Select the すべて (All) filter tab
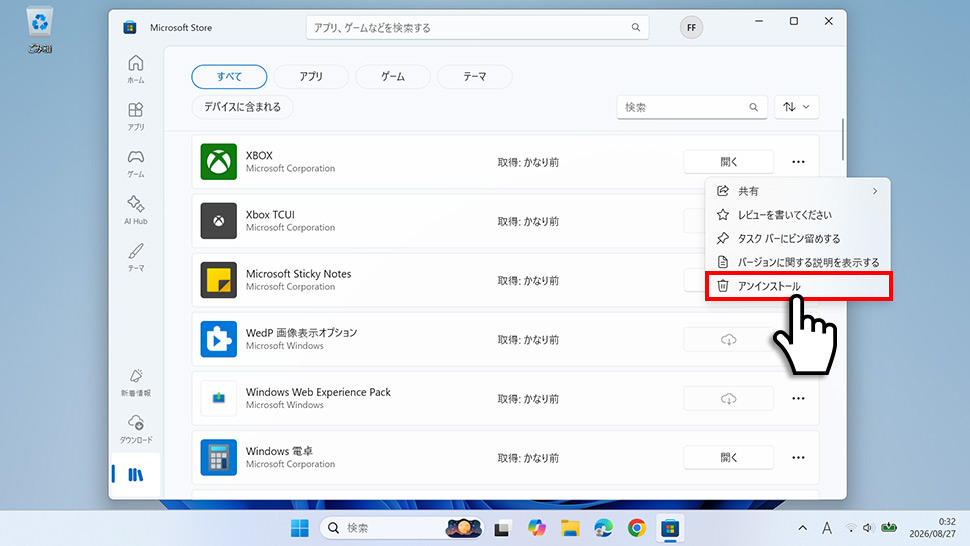The image size is (970, 546). tap(229, 77)
